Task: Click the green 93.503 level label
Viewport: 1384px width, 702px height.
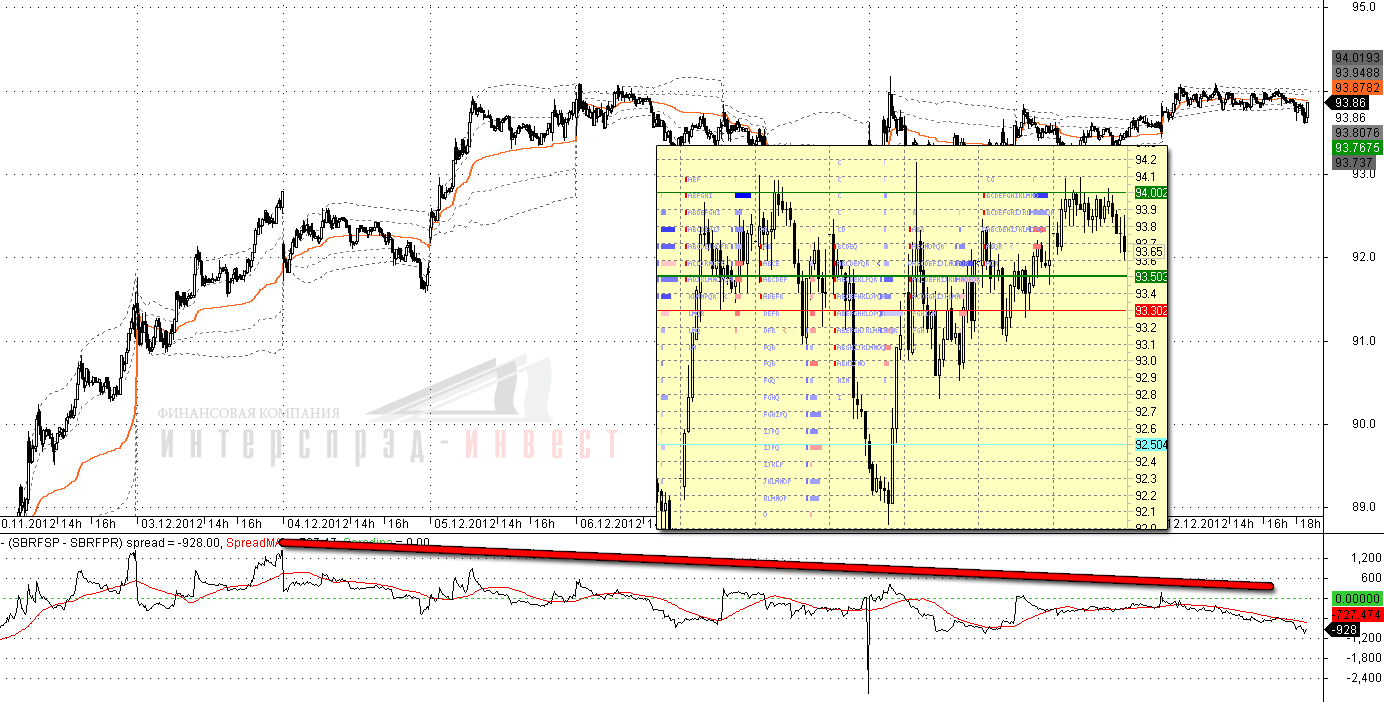Action: [x=1151, y=276]
